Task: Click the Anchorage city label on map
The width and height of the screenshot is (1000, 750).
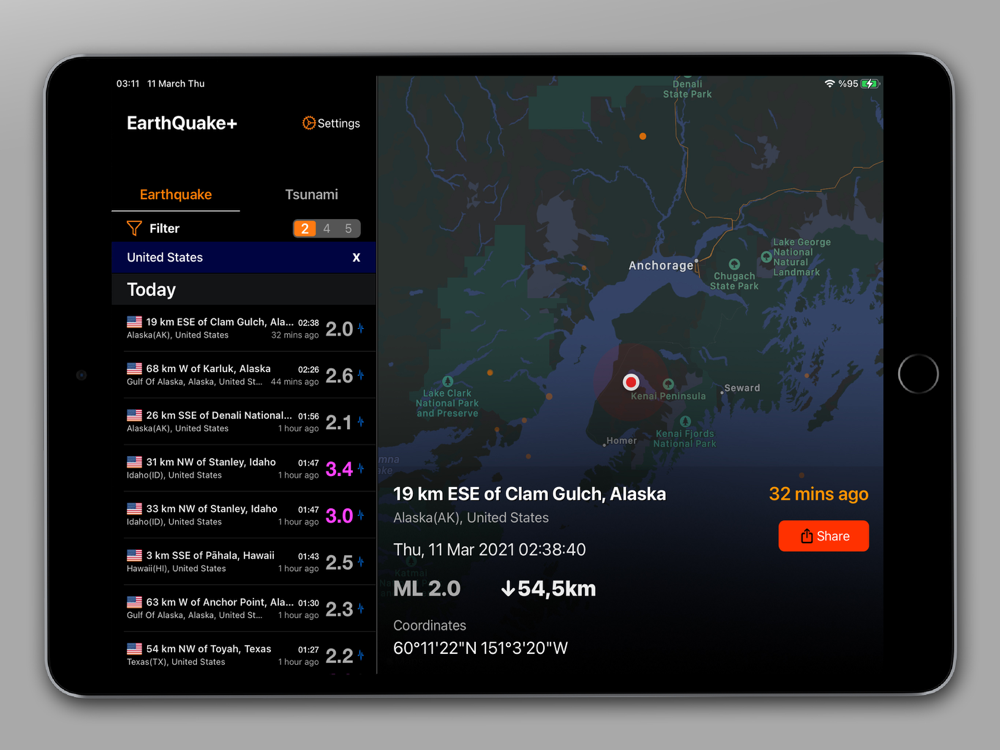Action: [661, 265]
